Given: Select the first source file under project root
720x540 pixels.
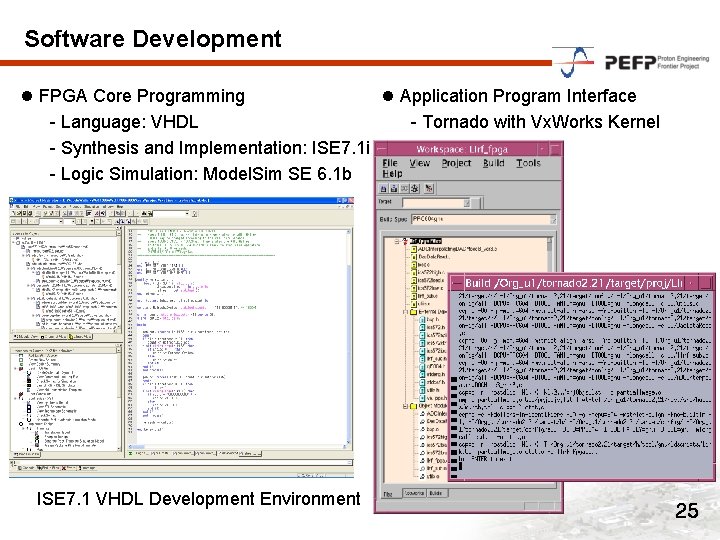Looking at the screenshot, I should click(x=457, y=249).
